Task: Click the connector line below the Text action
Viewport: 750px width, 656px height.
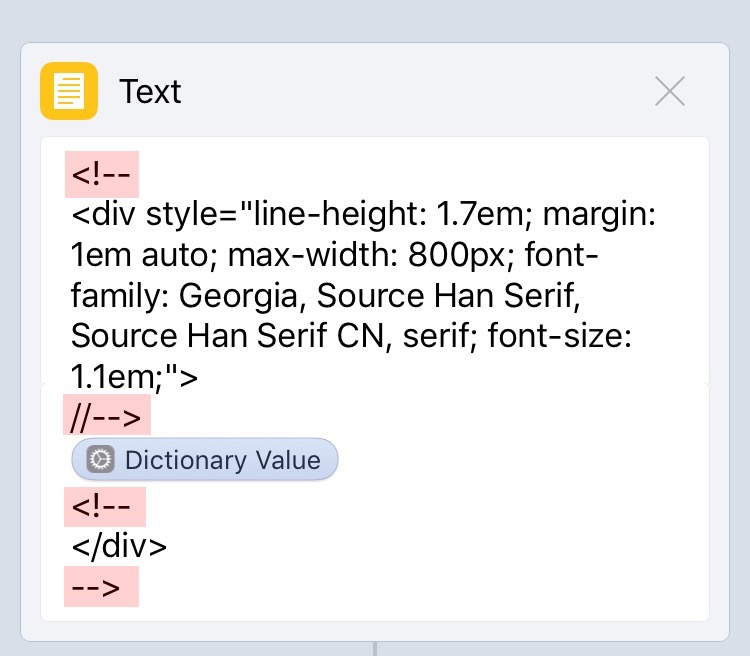Action: tap(375, 649)
